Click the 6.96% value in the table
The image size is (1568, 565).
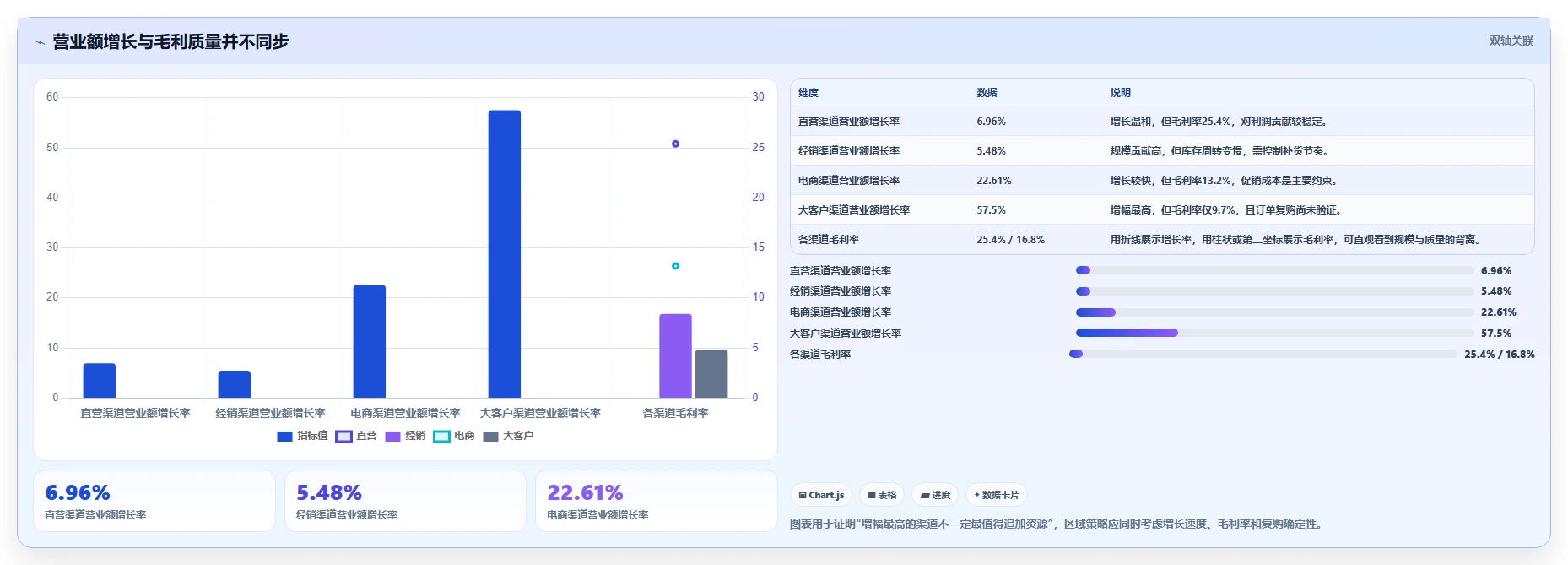(991, 122)
